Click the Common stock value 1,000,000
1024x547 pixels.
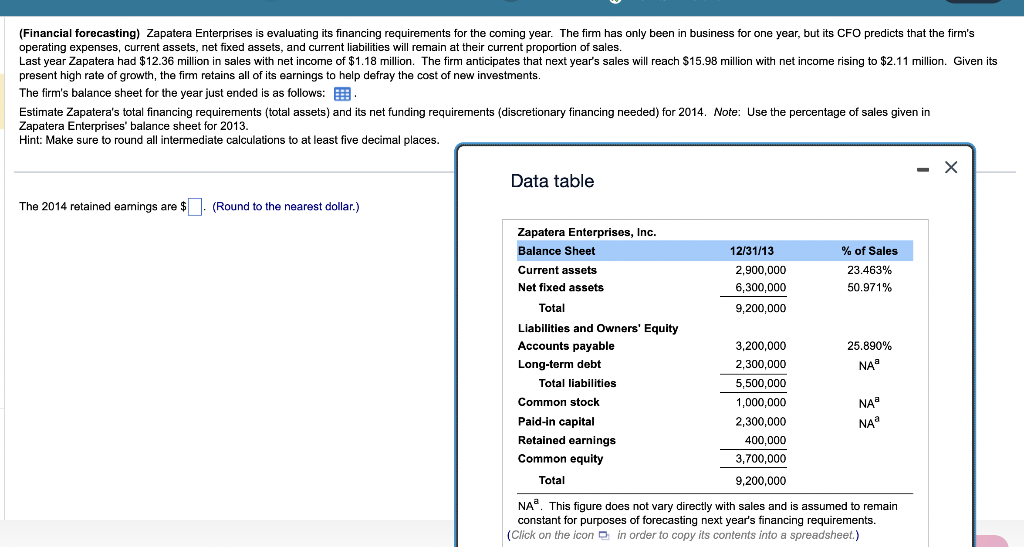[x=760, y=402]
